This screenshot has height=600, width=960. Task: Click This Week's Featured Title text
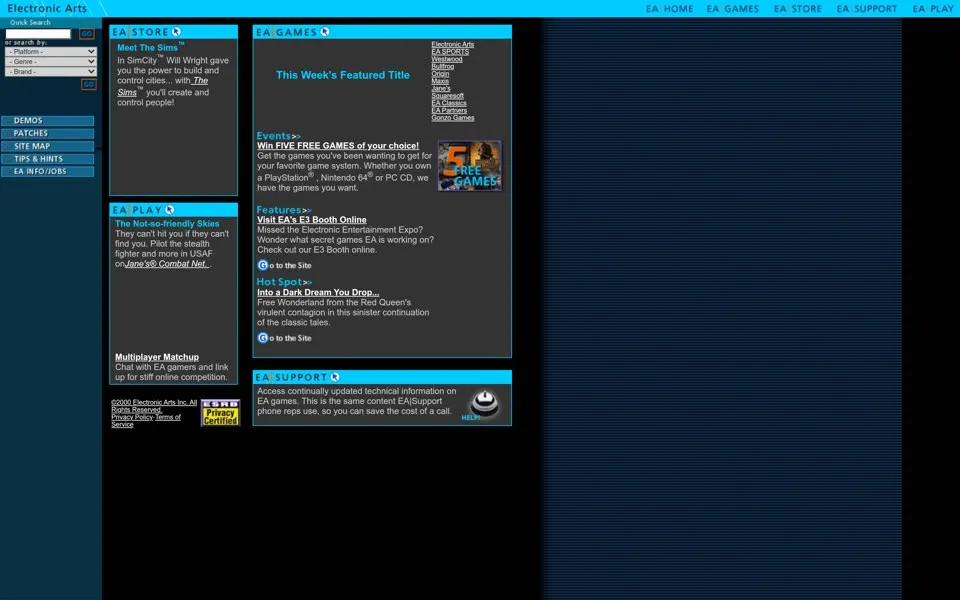pos(343,75)
